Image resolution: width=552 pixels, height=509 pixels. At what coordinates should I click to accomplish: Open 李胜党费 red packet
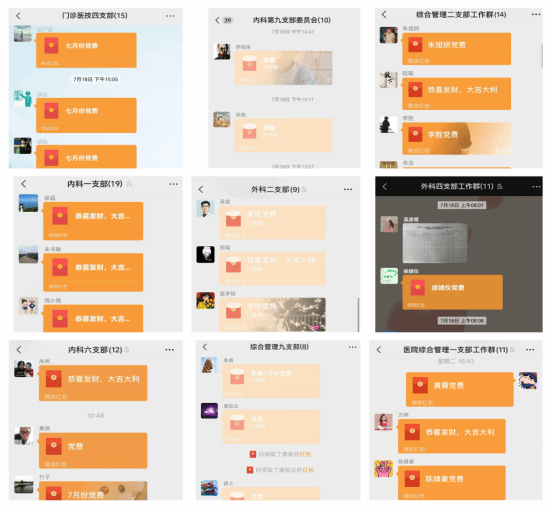[x=456, y=139]
